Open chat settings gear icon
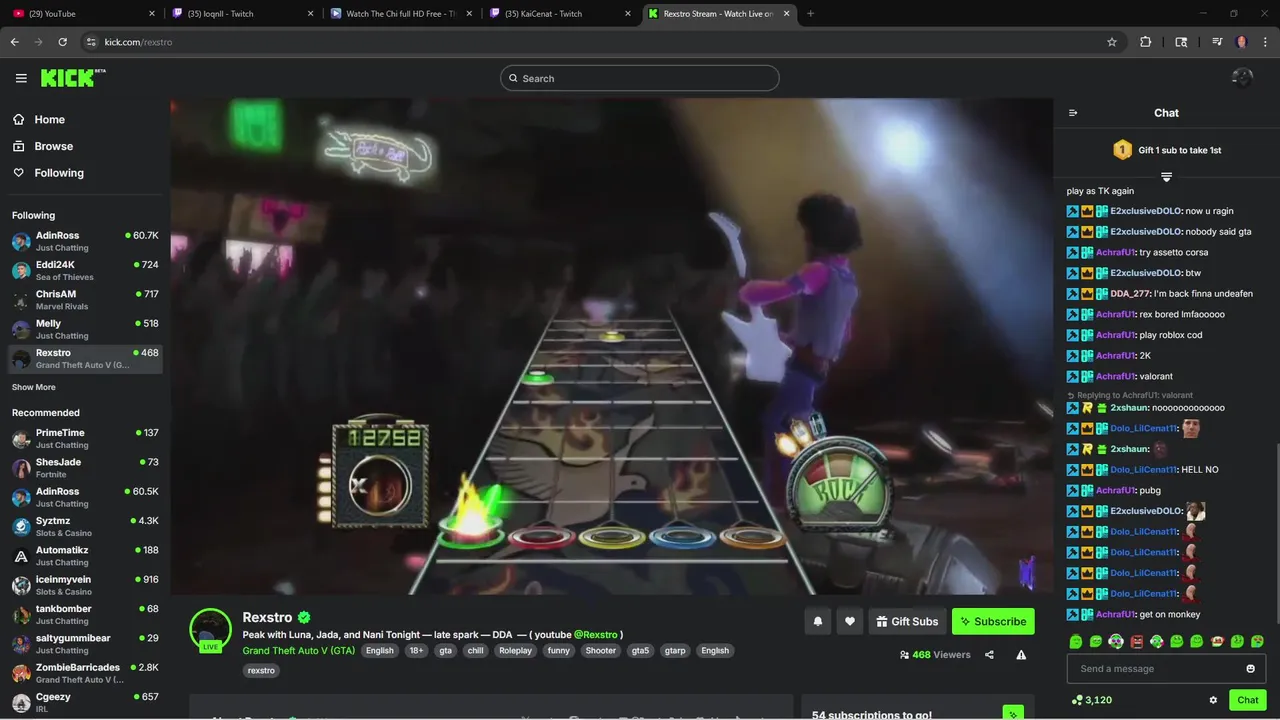This screenshot has height=720, width=1280. [1213, 700]
